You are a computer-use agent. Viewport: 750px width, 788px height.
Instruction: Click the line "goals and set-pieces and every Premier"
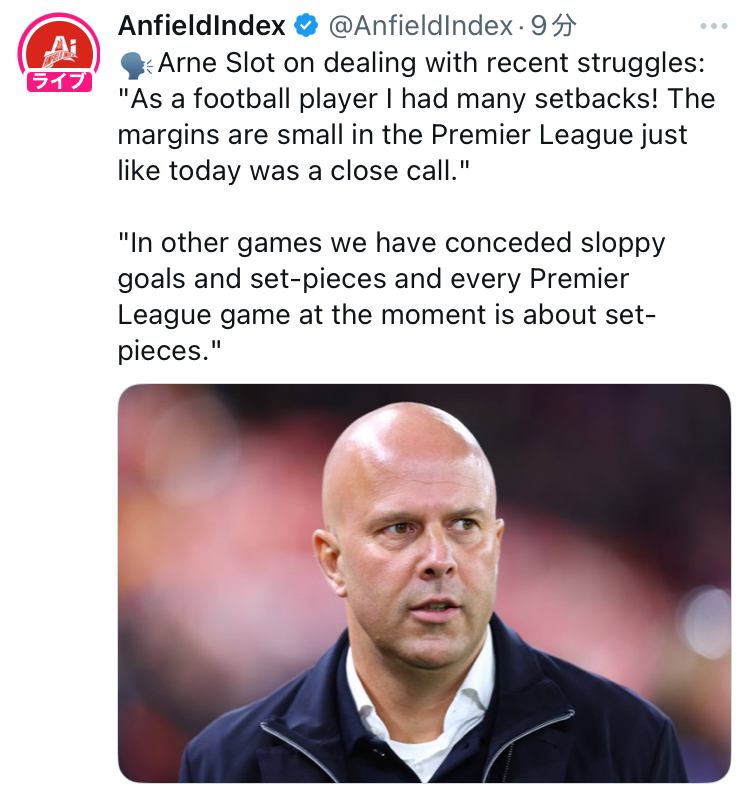coord(372,278)
